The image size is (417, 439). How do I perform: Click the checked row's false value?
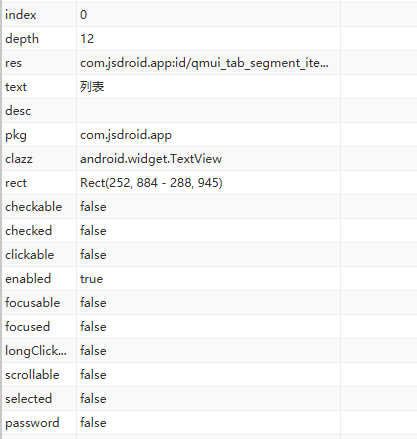pyautogui.click(x=93, y=231)
